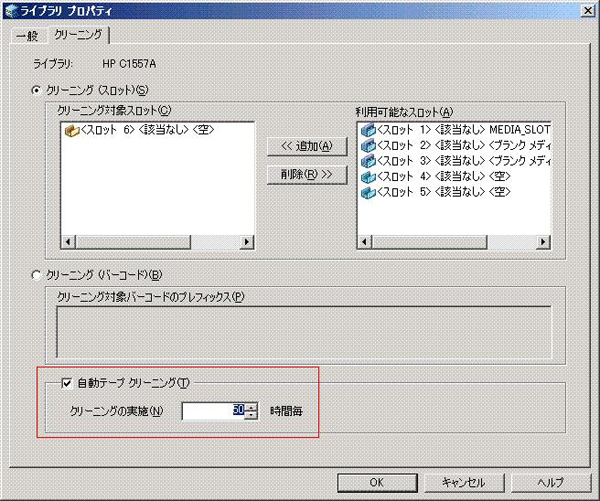Switch to the 一般 tab
Viewport: 600px width, 501px height.
[x=27, y=36]
